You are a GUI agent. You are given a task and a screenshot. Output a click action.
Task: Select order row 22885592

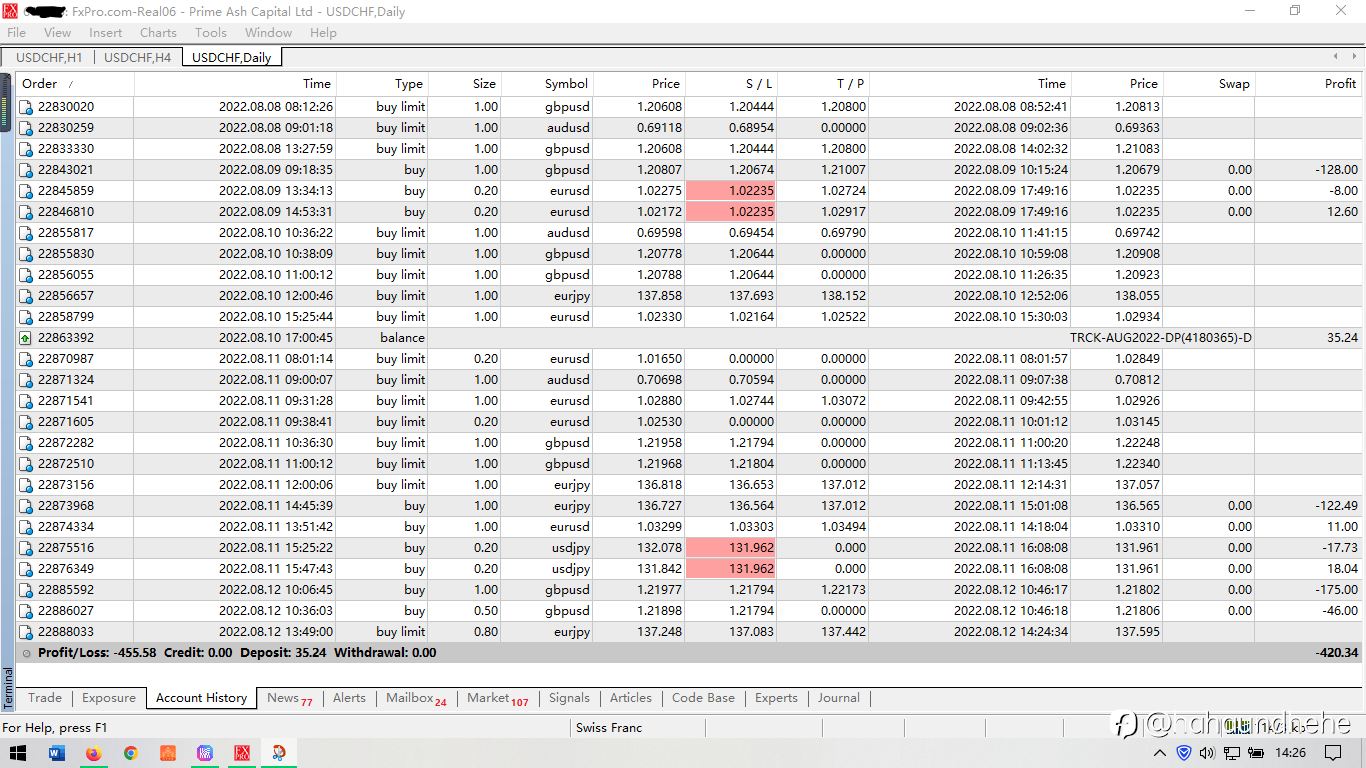(x=689, y=590)
